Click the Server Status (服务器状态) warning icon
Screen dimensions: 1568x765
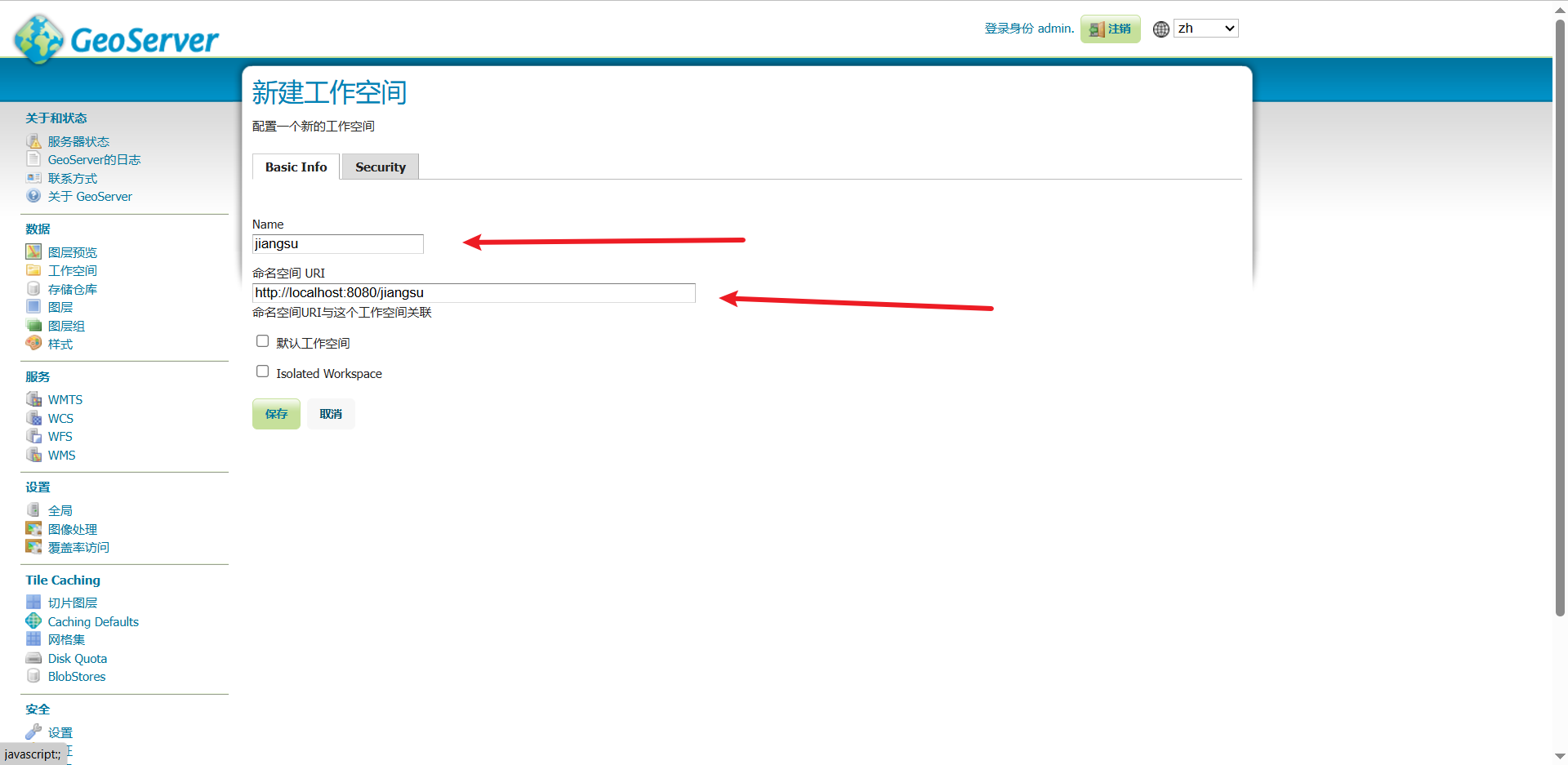tap(33, 141)
